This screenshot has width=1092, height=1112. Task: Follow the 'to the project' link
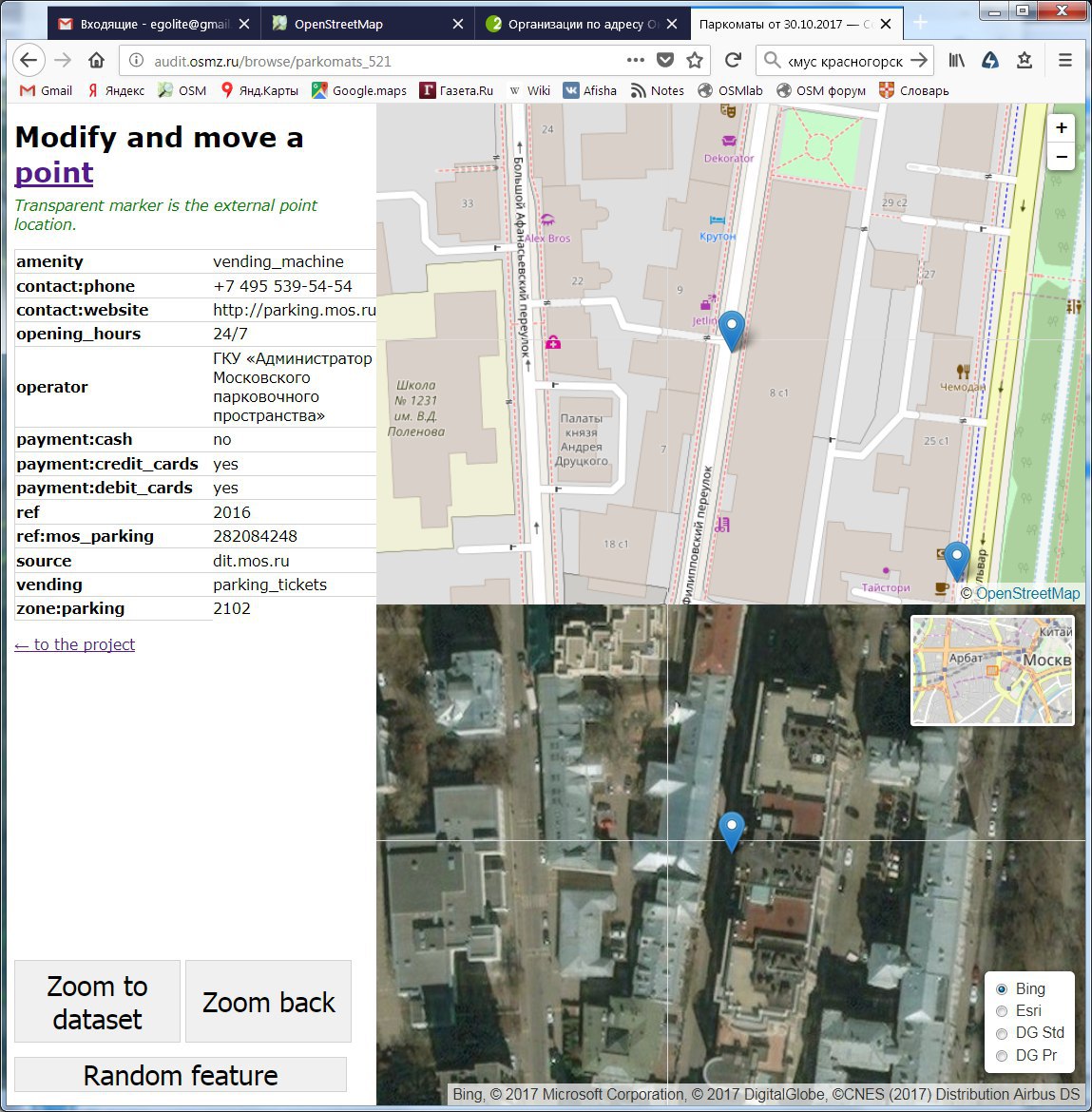point(75,644)
